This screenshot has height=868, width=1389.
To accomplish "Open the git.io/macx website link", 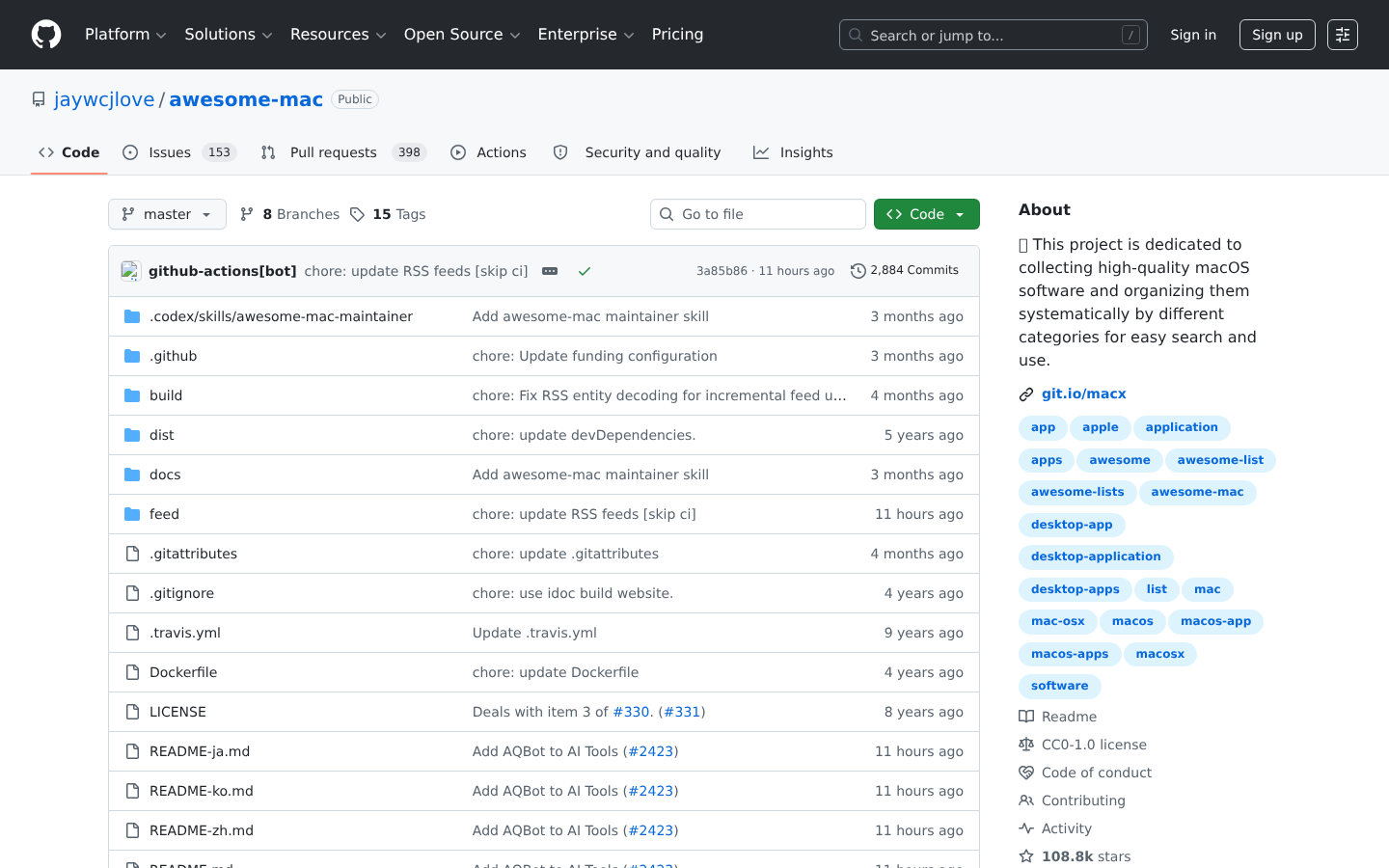I will pyautogui.click(x=1084, y=393).
